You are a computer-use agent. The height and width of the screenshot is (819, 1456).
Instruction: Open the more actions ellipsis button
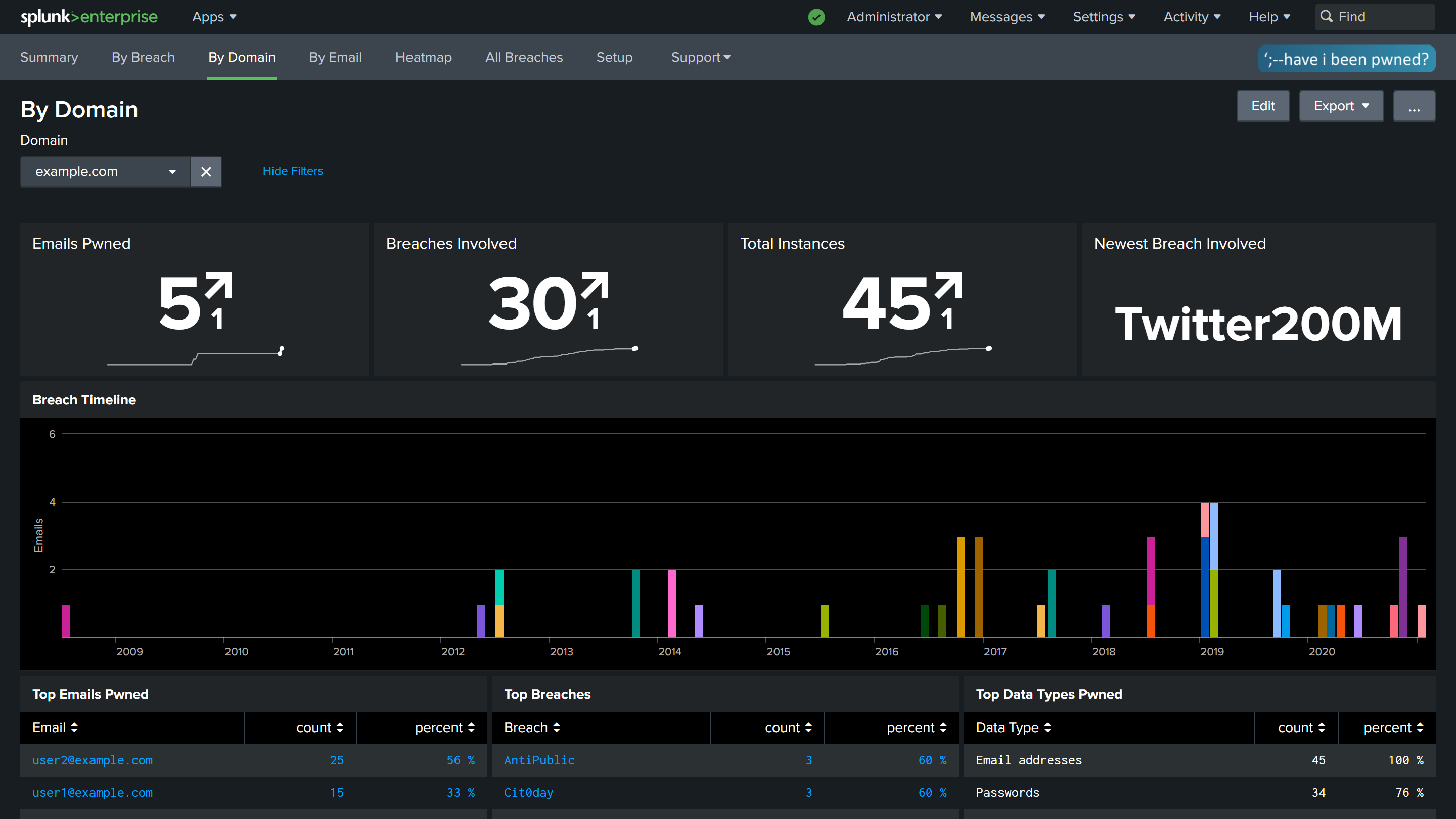pyautogui.click(x=1414, y=106)
